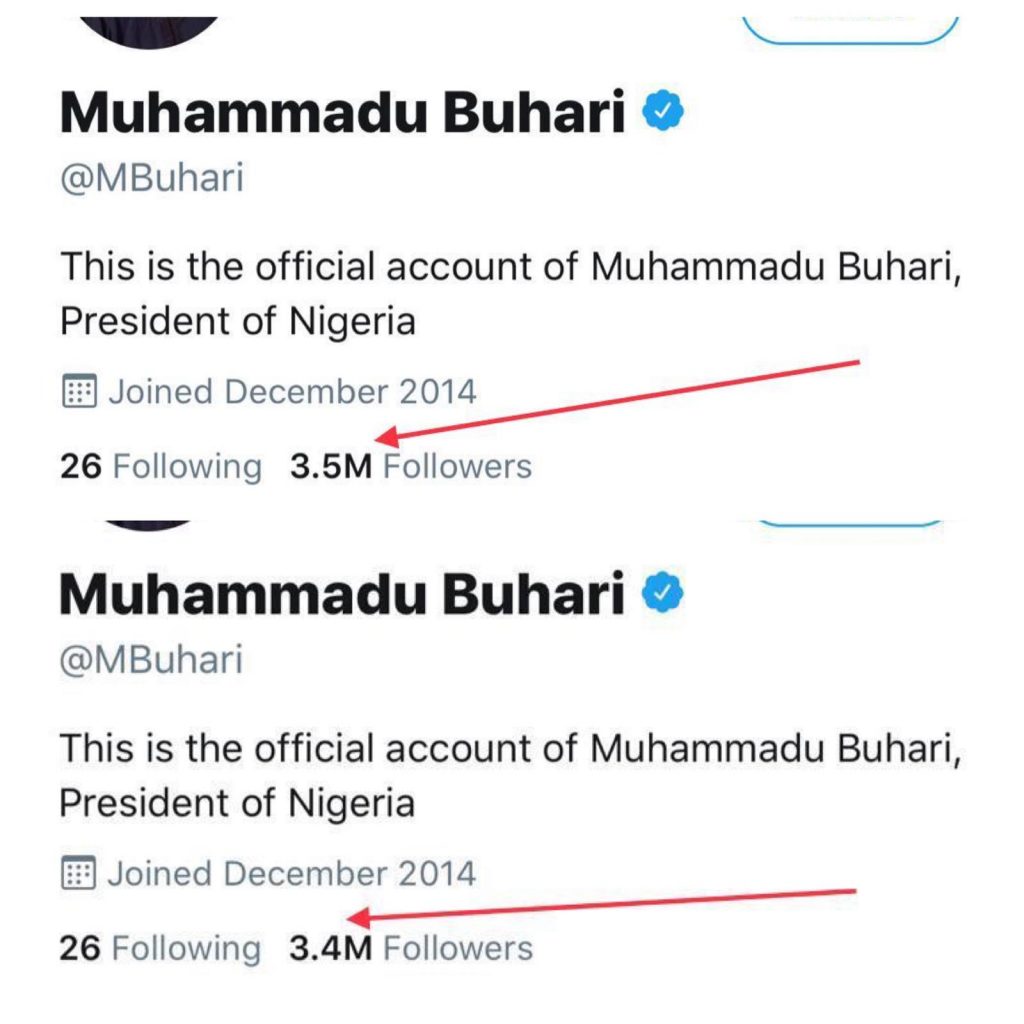Click Joined December 2014 in the lower profile
The width and height of the screenshot is (1024, 1024).
click(292, 874)
